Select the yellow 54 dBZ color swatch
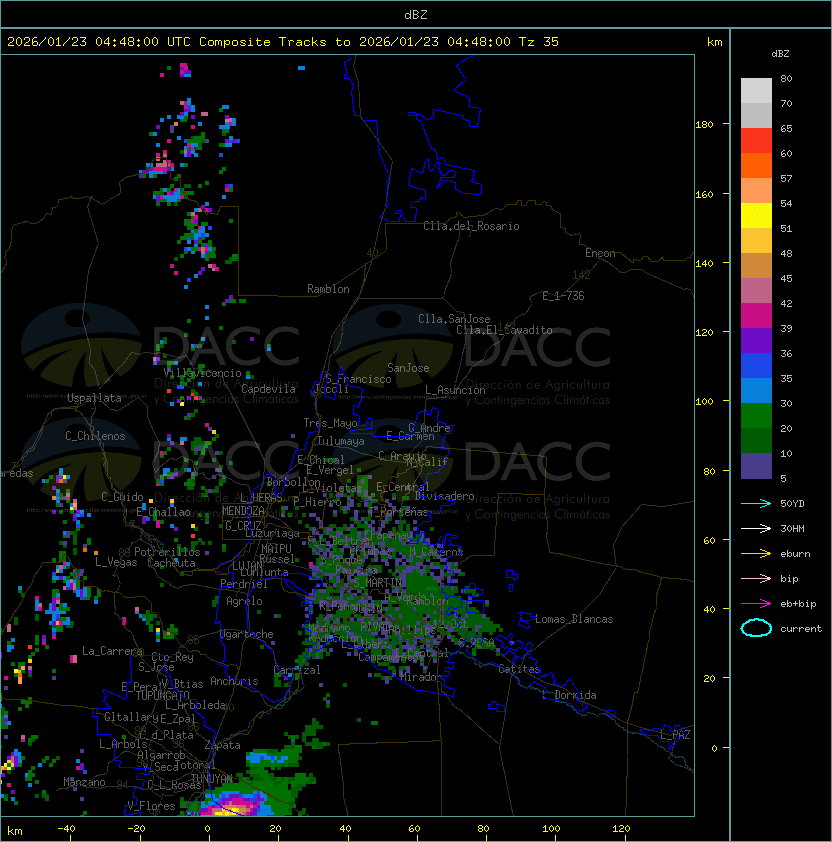This screenshot has width=832, height=842. coord(756,216)
